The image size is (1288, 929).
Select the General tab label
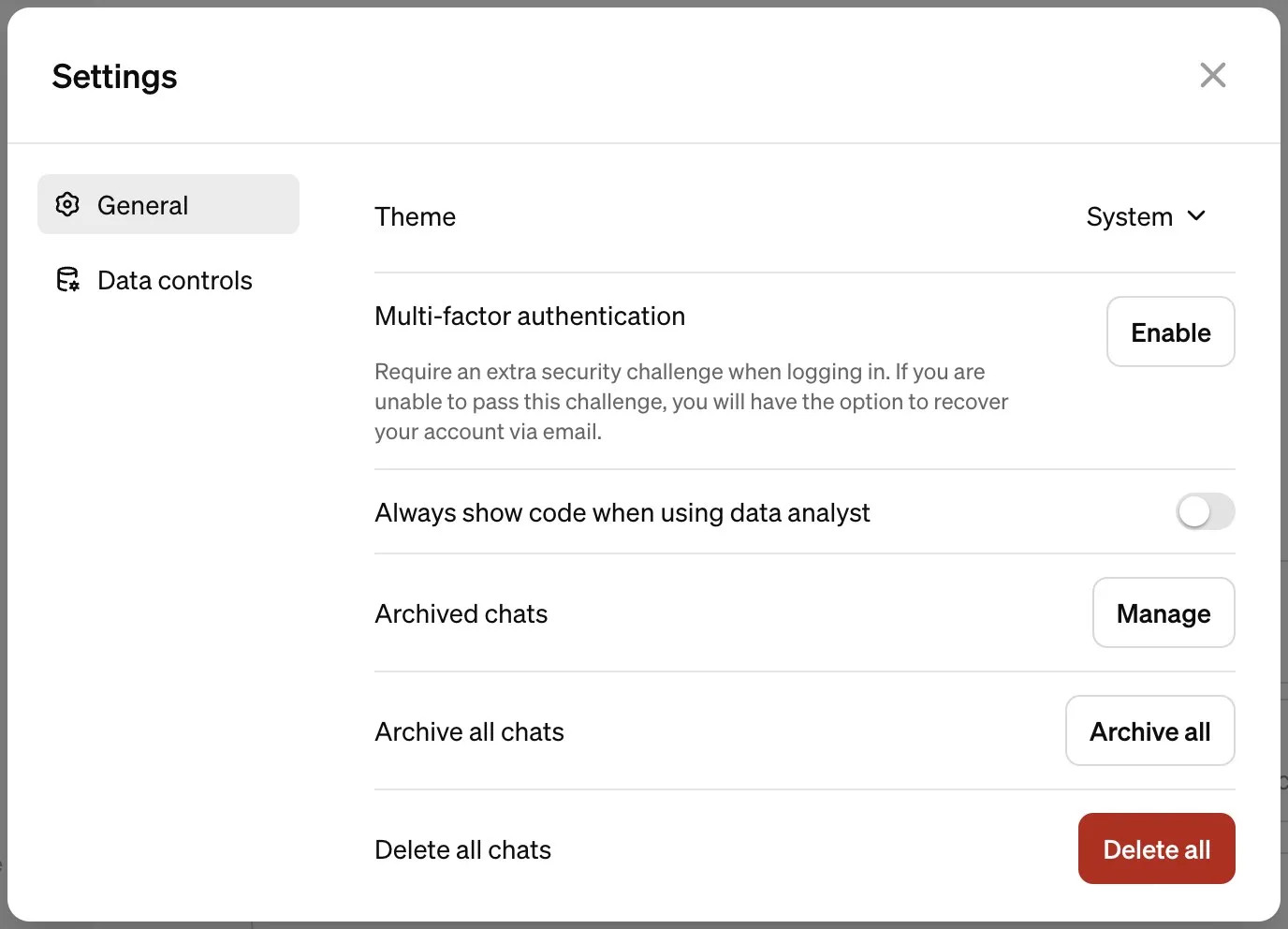coord(142,205)
